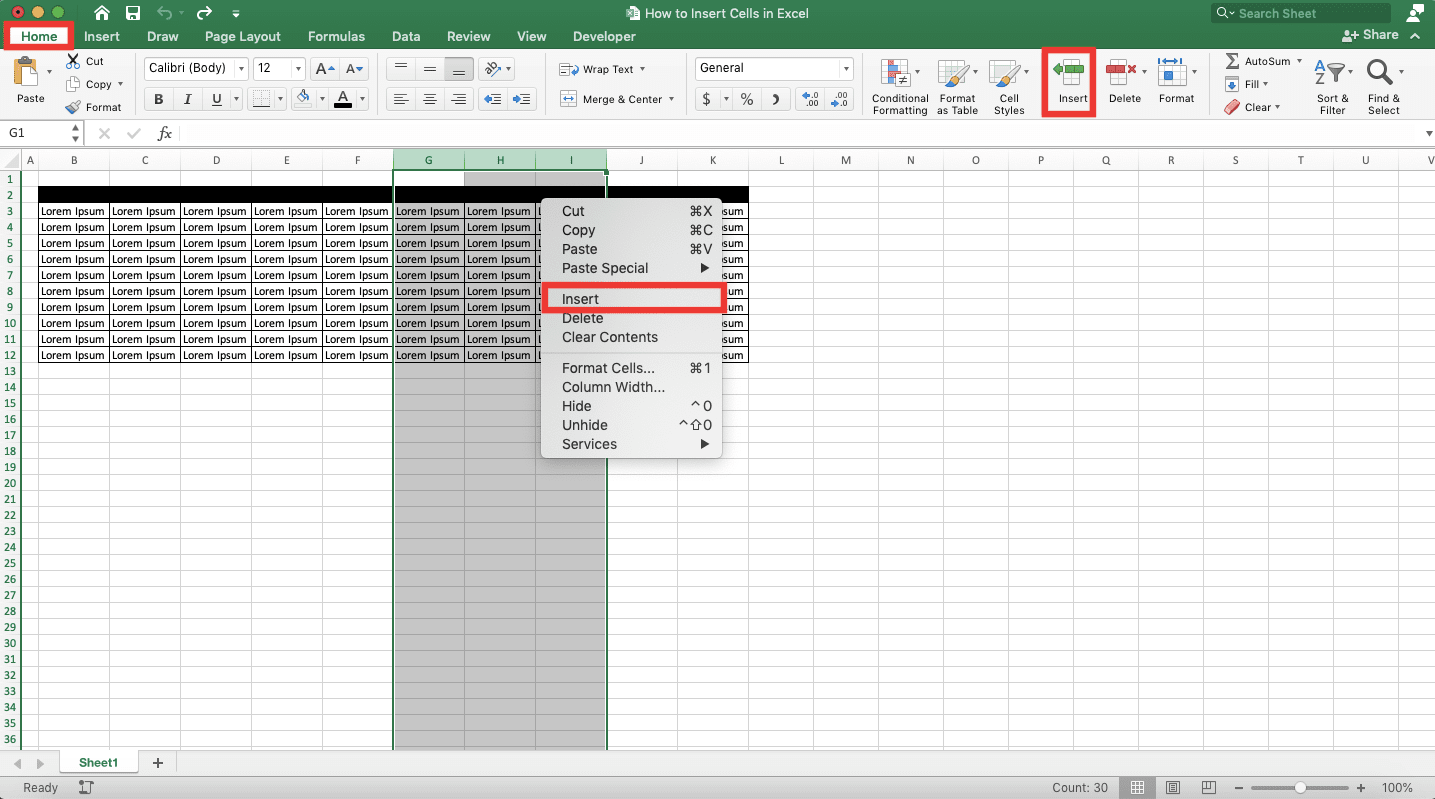Toggle Italic formatting
This screenshot has width=1435, height=799.
(187, 99)
